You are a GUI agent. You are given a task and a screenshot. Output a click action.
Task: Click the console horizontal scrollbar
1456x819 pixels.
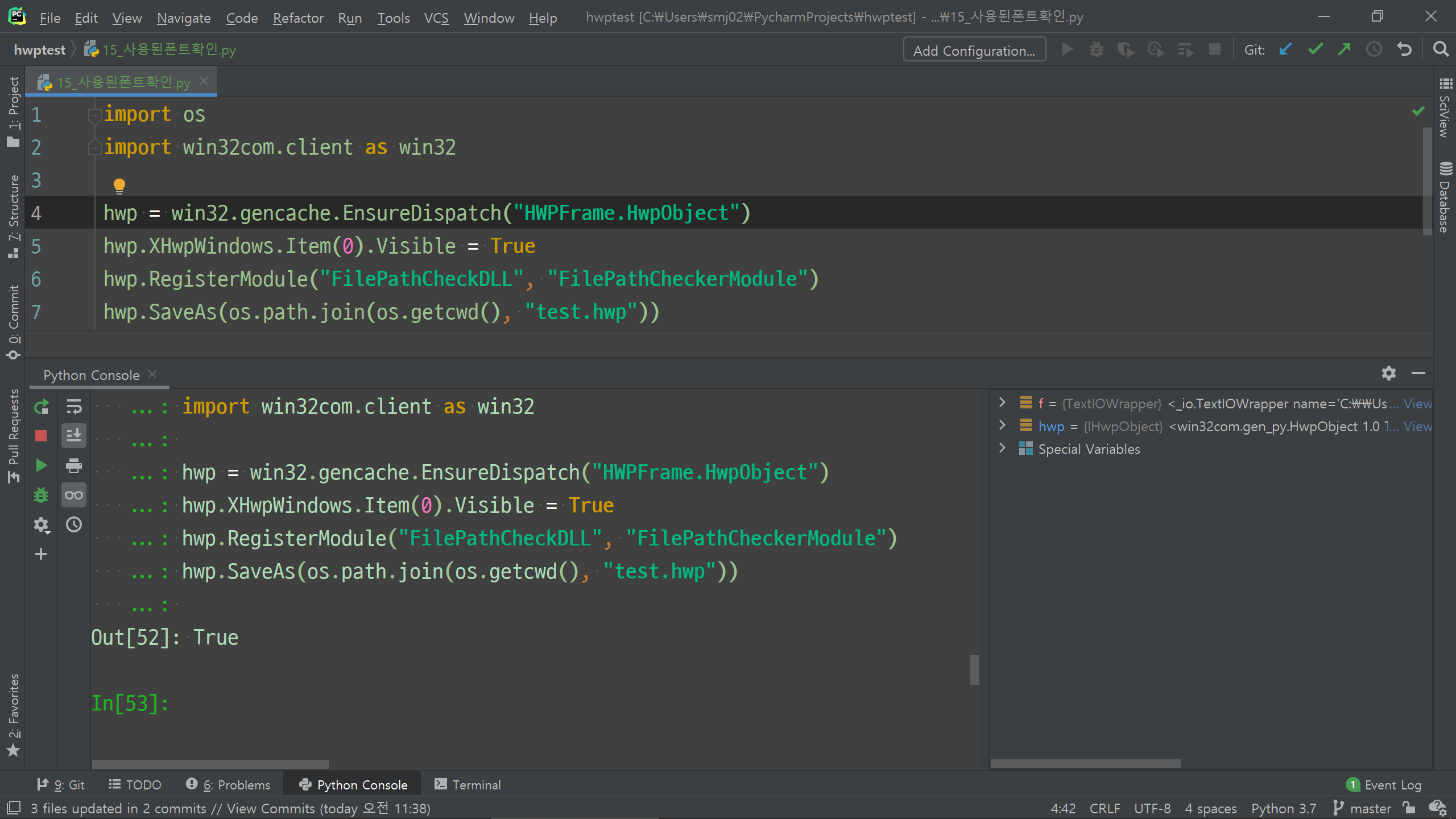pos(210,764)
